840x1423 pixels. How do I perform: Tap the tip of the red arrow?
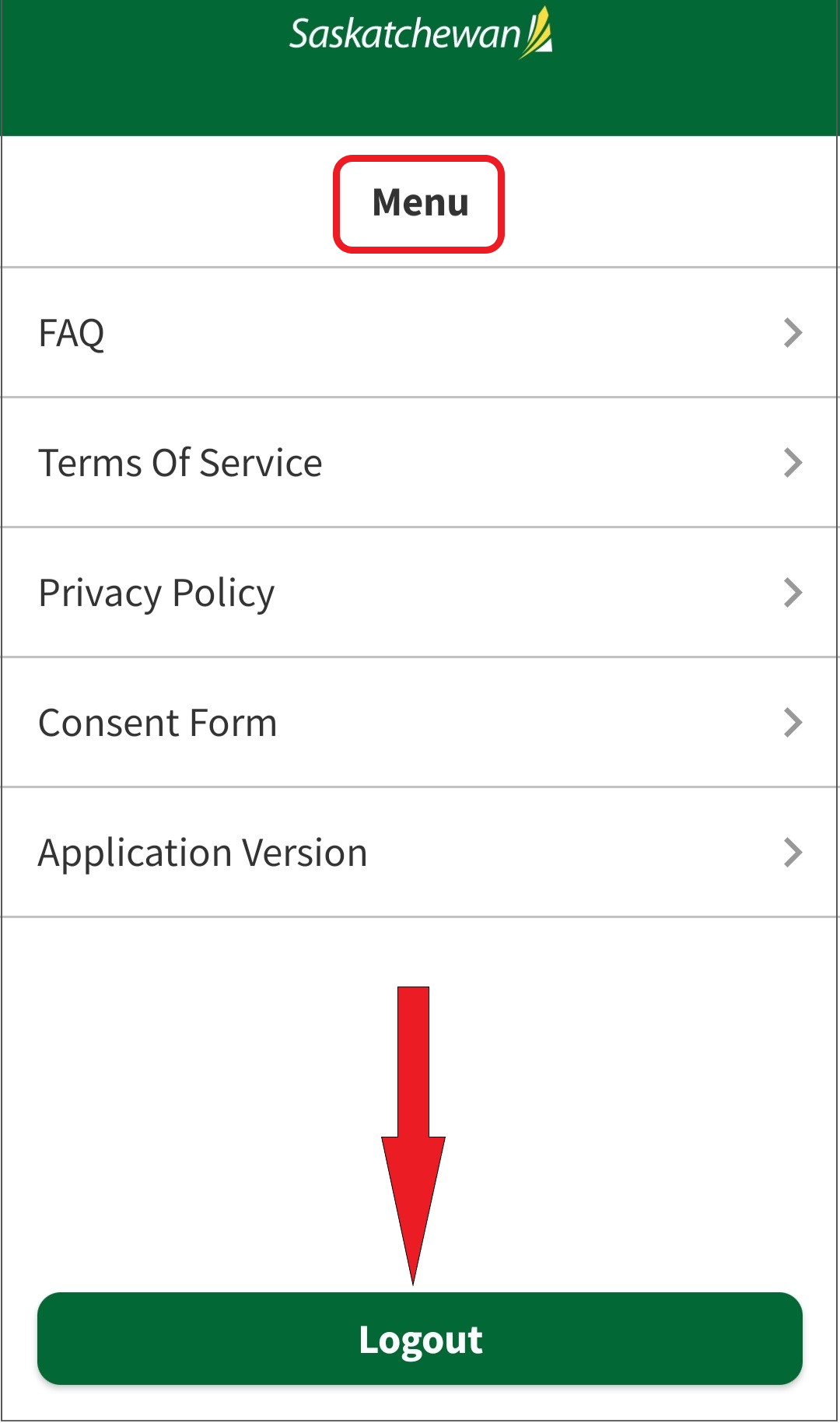413,1276
